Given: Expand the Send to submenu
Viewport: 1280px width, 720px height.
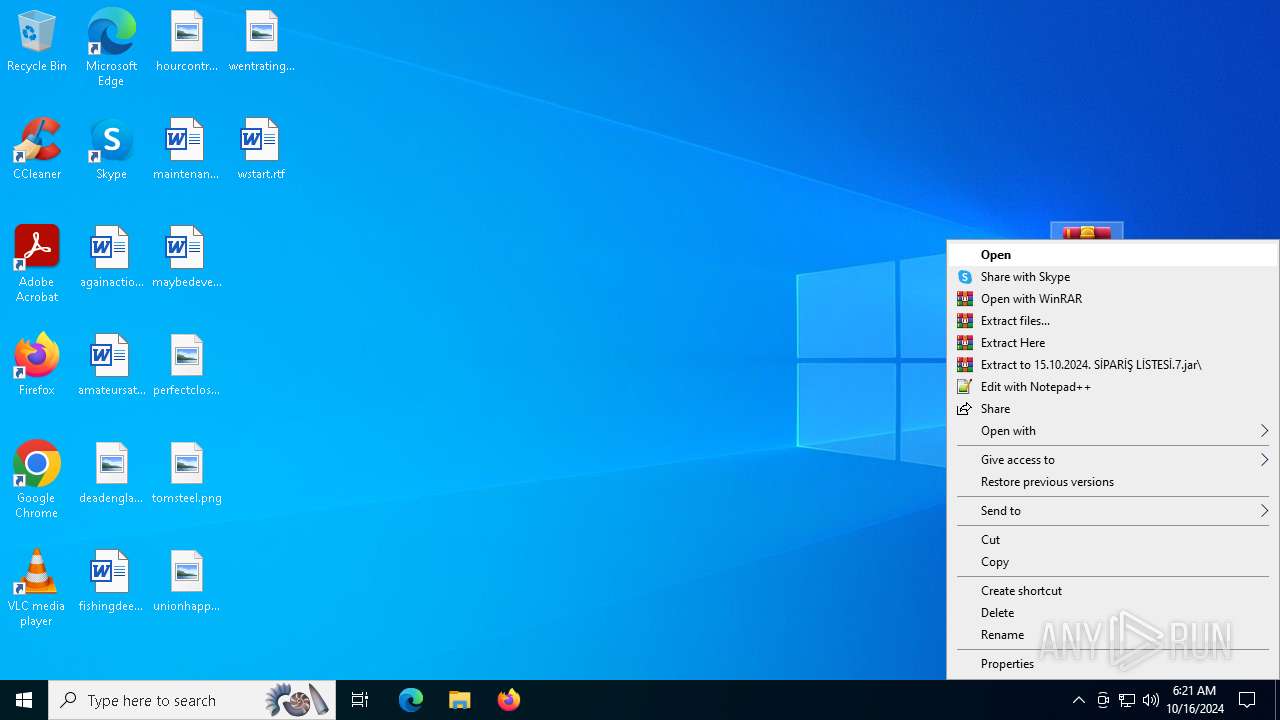Looking at the screenshot, I should pos(1113,511).
